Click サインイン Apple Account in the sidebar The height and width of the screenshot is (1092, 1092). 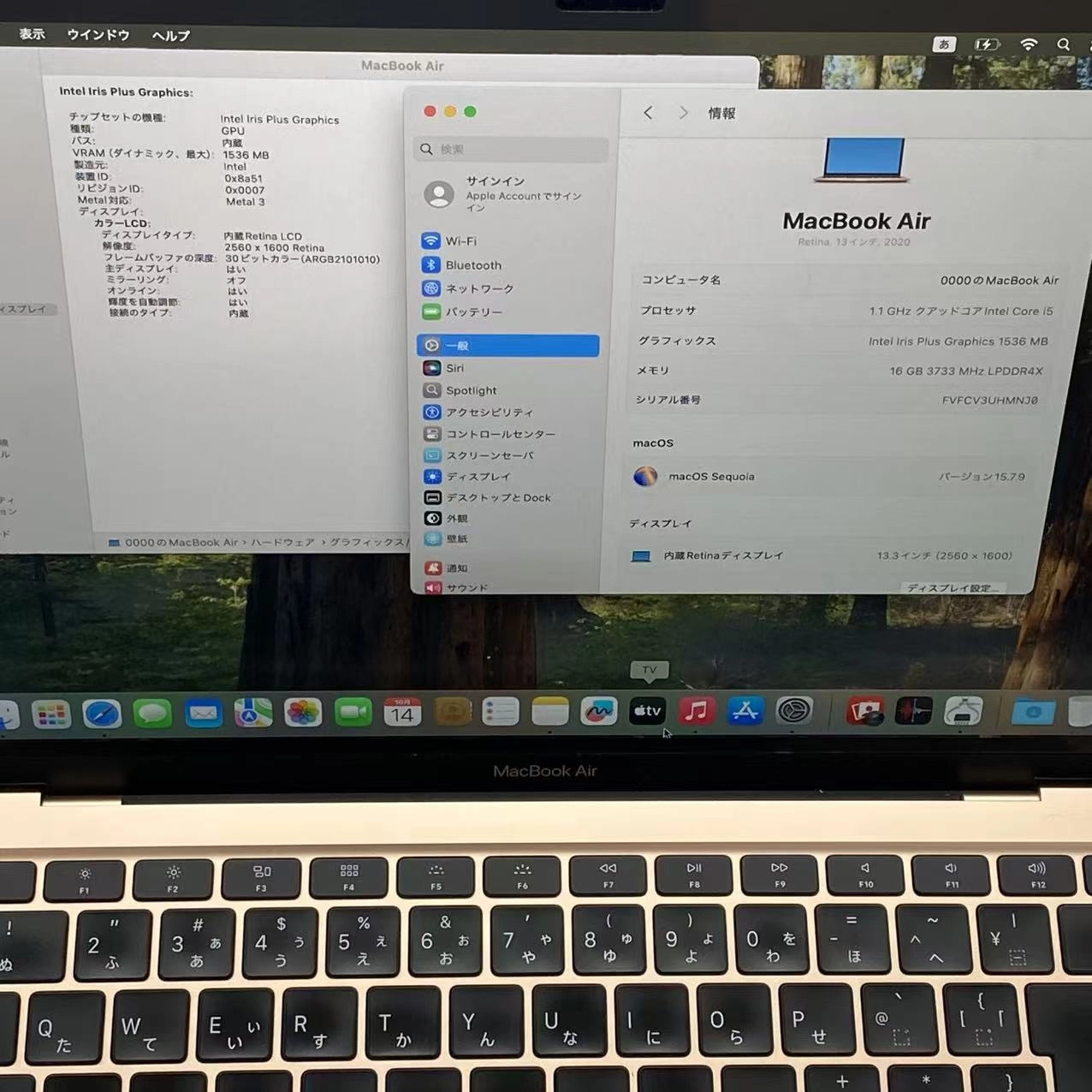tap(510, 194)
